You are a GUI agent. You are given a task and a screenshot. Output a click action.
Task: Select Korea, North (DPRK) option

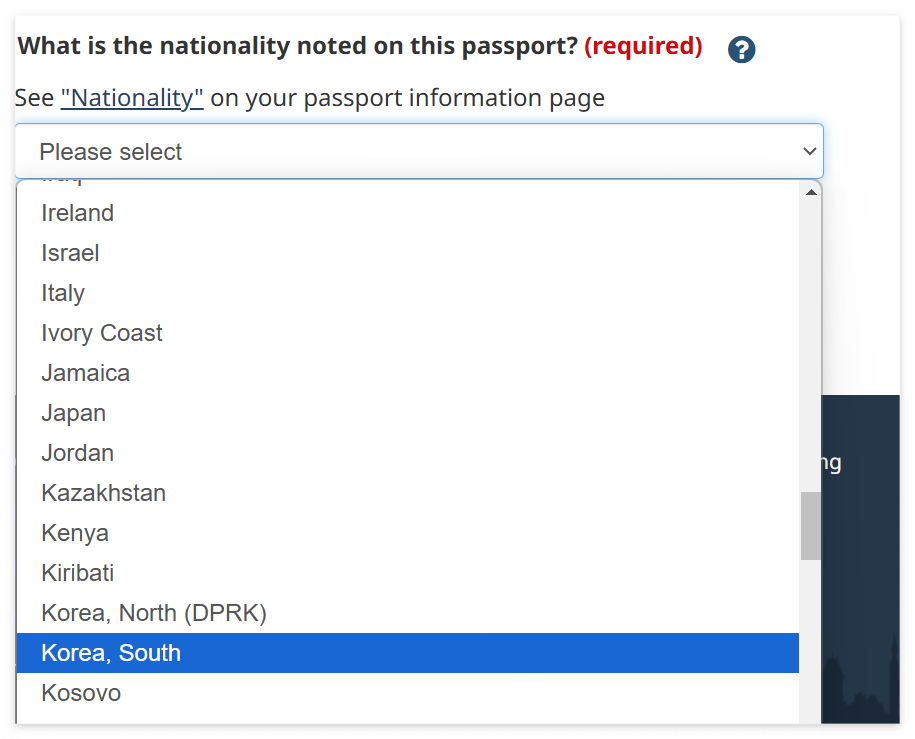154,613
